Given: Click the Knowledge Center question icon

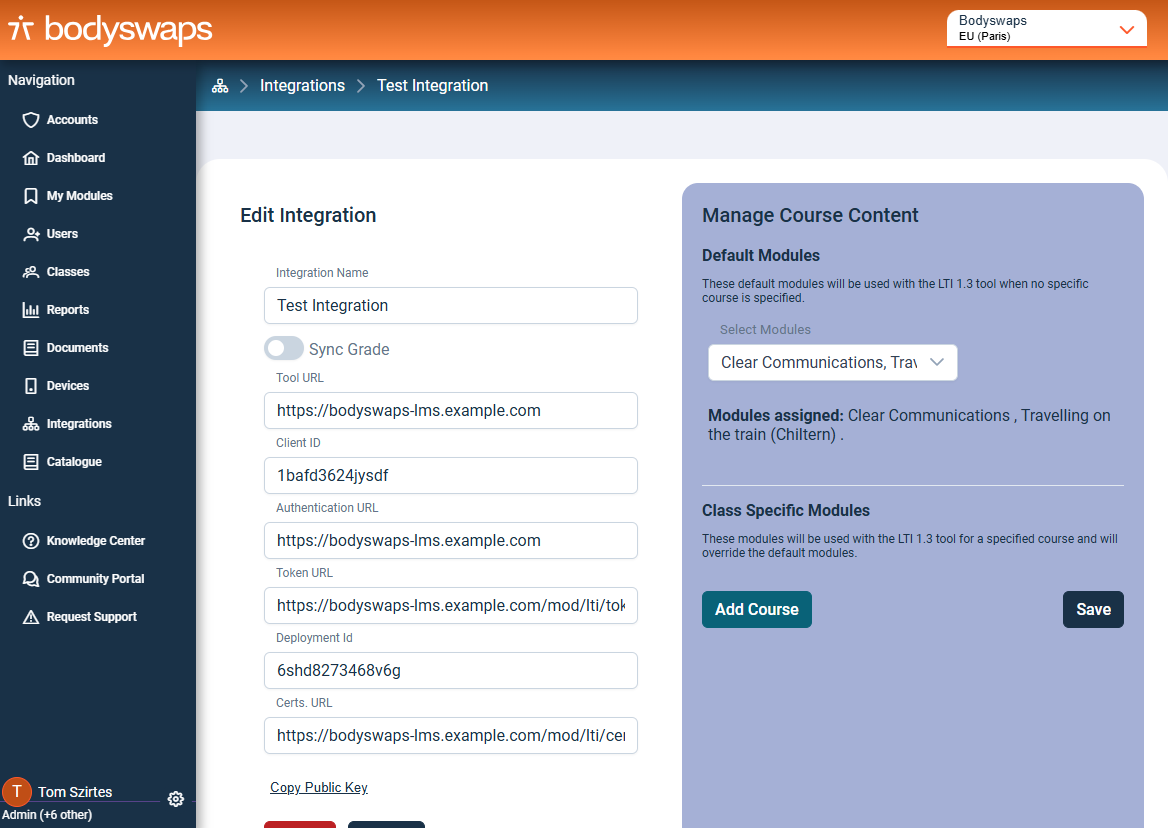Looking at the screenshot, I should [x=31, y=541].
